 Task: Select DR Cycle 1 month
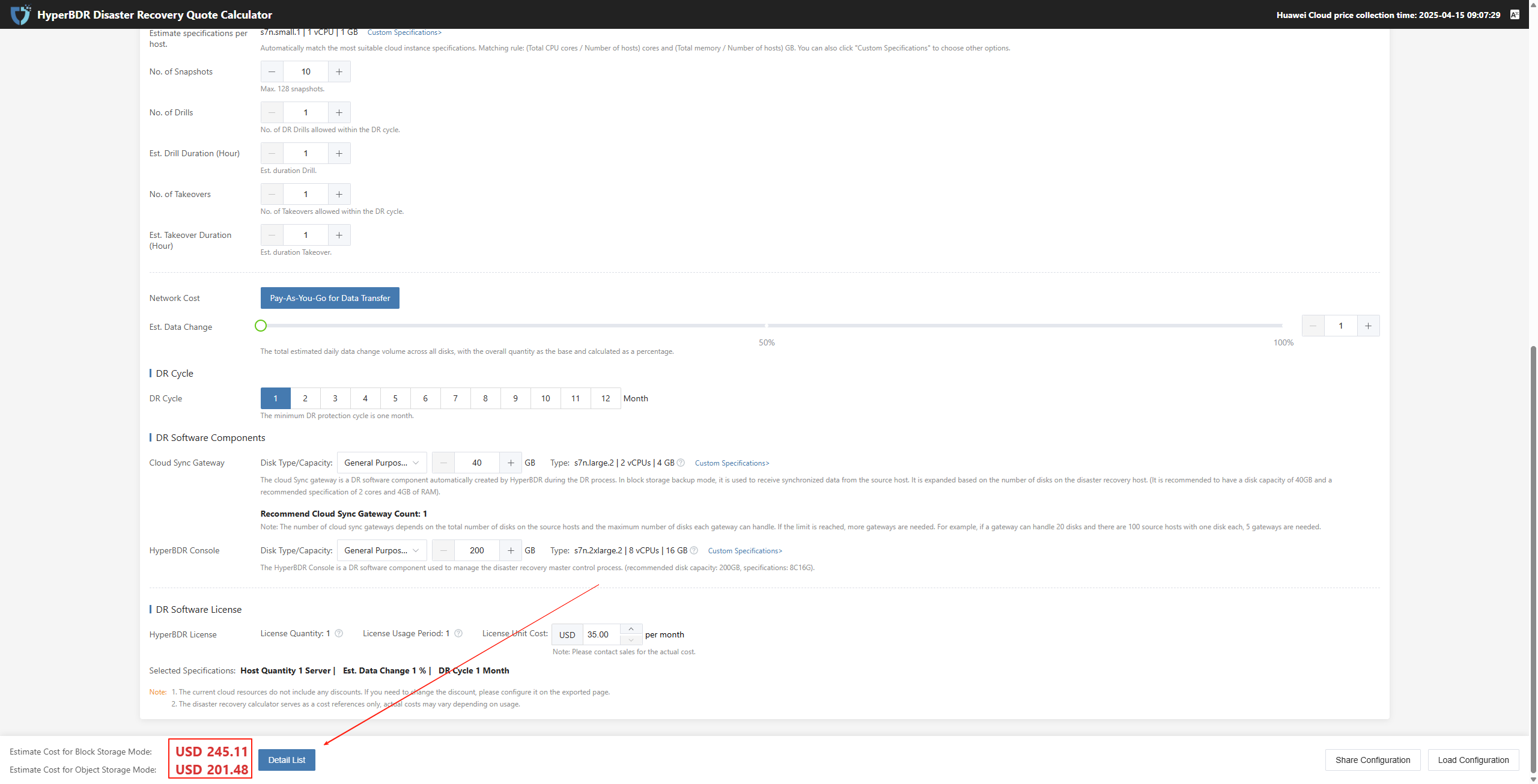tap(276, 398)
